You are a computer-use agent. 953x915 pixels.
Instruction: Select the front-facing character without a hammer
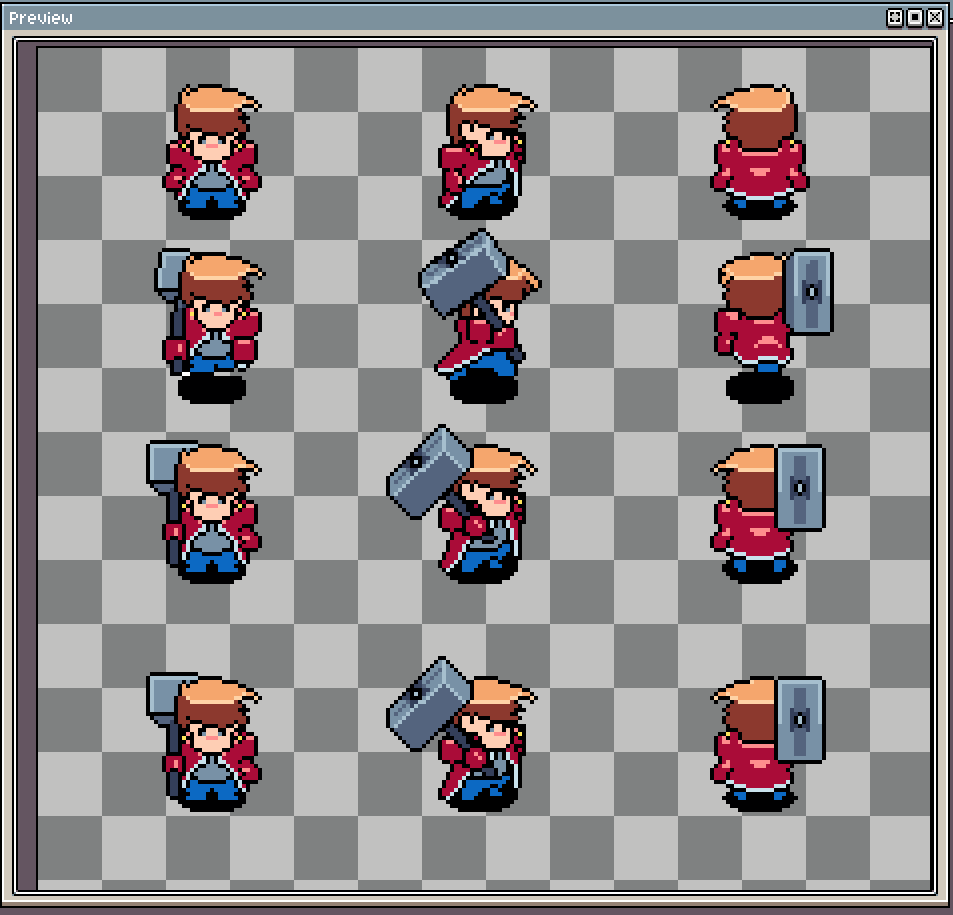click(x=212, y=152)
